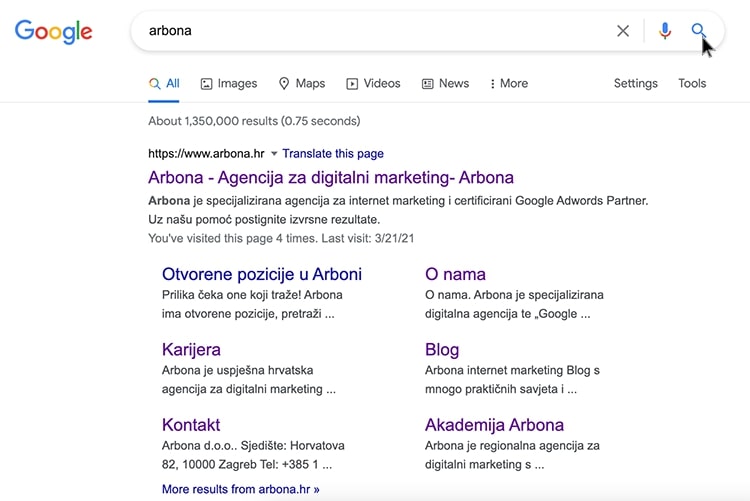Open Arbona - Agencija za digitalni marketing result
The width and height of the screenshot is (750, 501).
331,178
